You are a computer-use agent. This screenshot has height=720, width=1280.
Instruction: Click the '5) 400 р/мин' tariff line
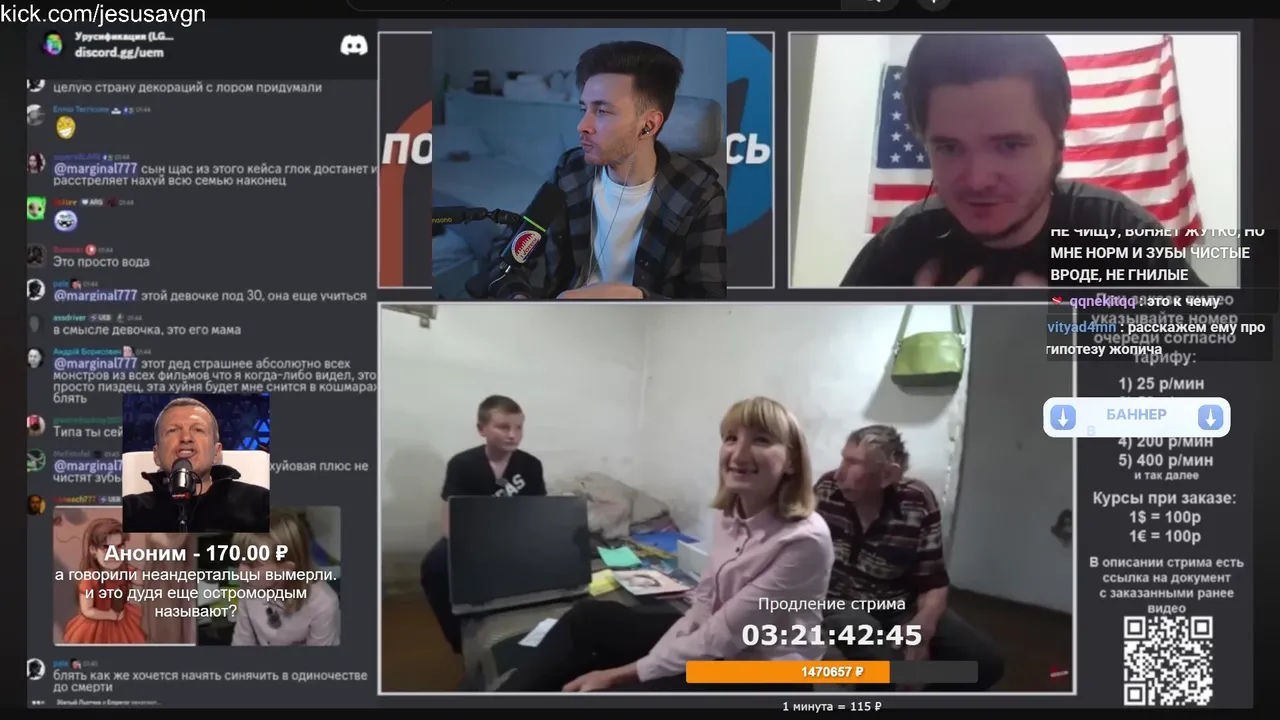tap(1166, 460)
